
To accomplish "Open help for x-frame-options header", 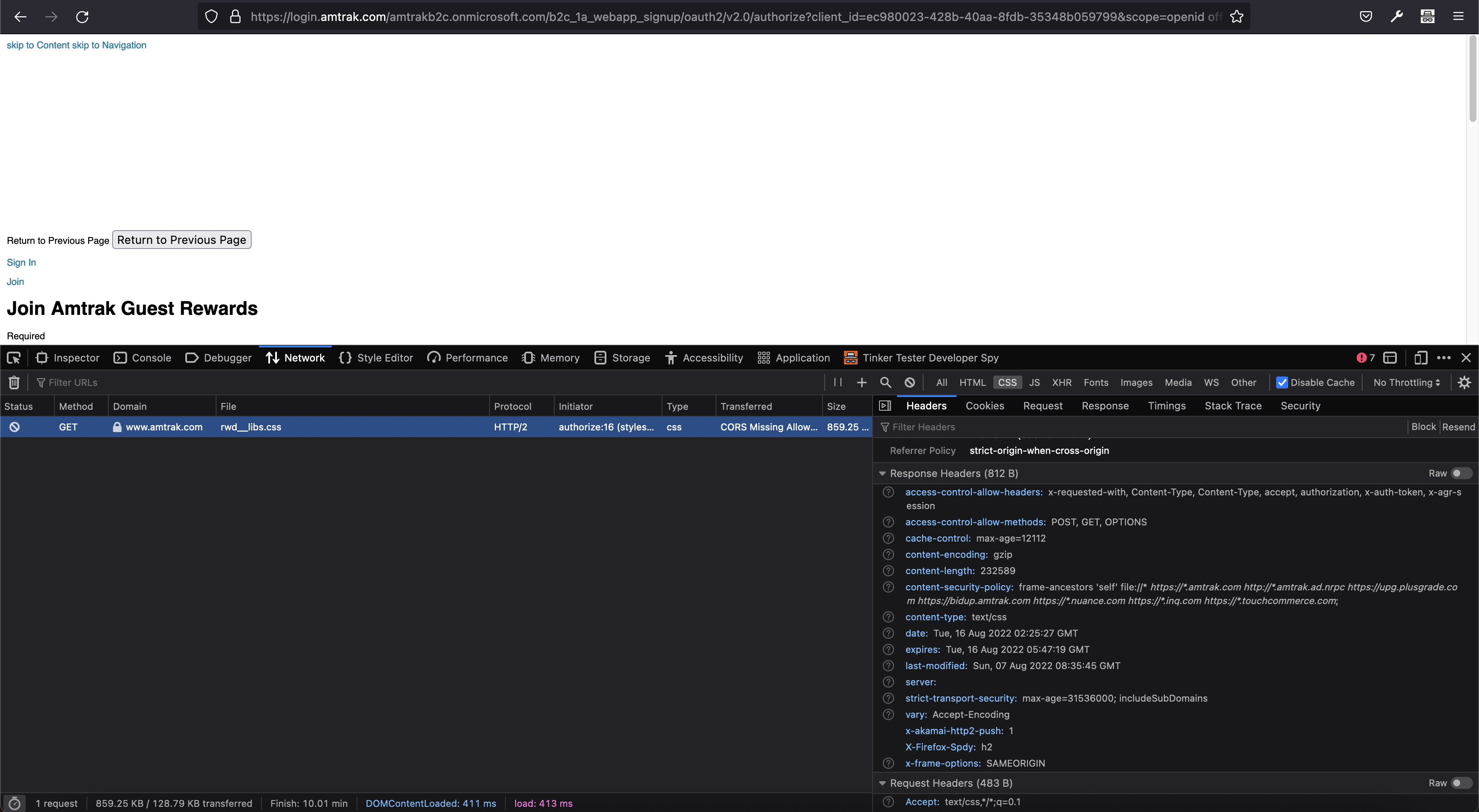I will click(888, 763).
